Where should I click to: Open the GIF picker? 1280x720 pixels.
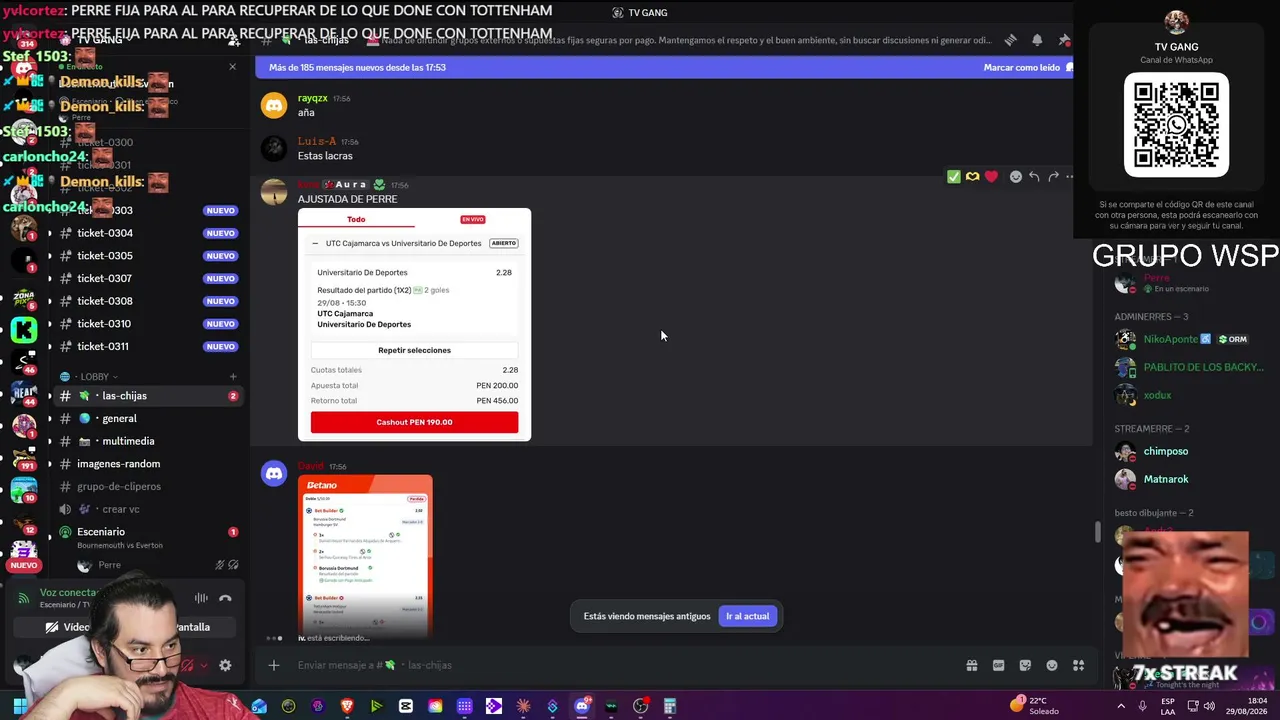point(998,665)
